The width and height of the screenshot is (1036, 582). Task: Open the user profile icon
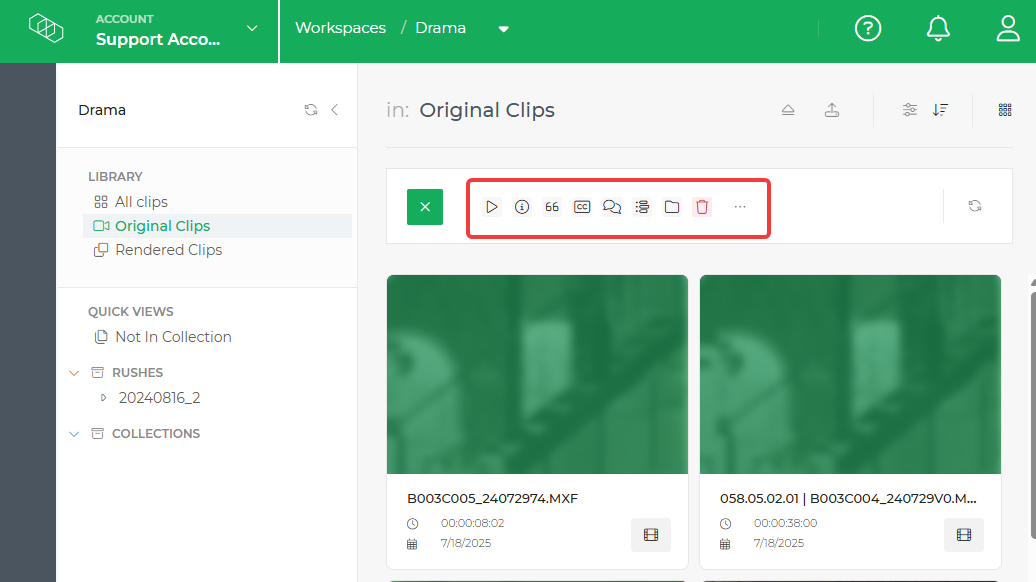1008,28
